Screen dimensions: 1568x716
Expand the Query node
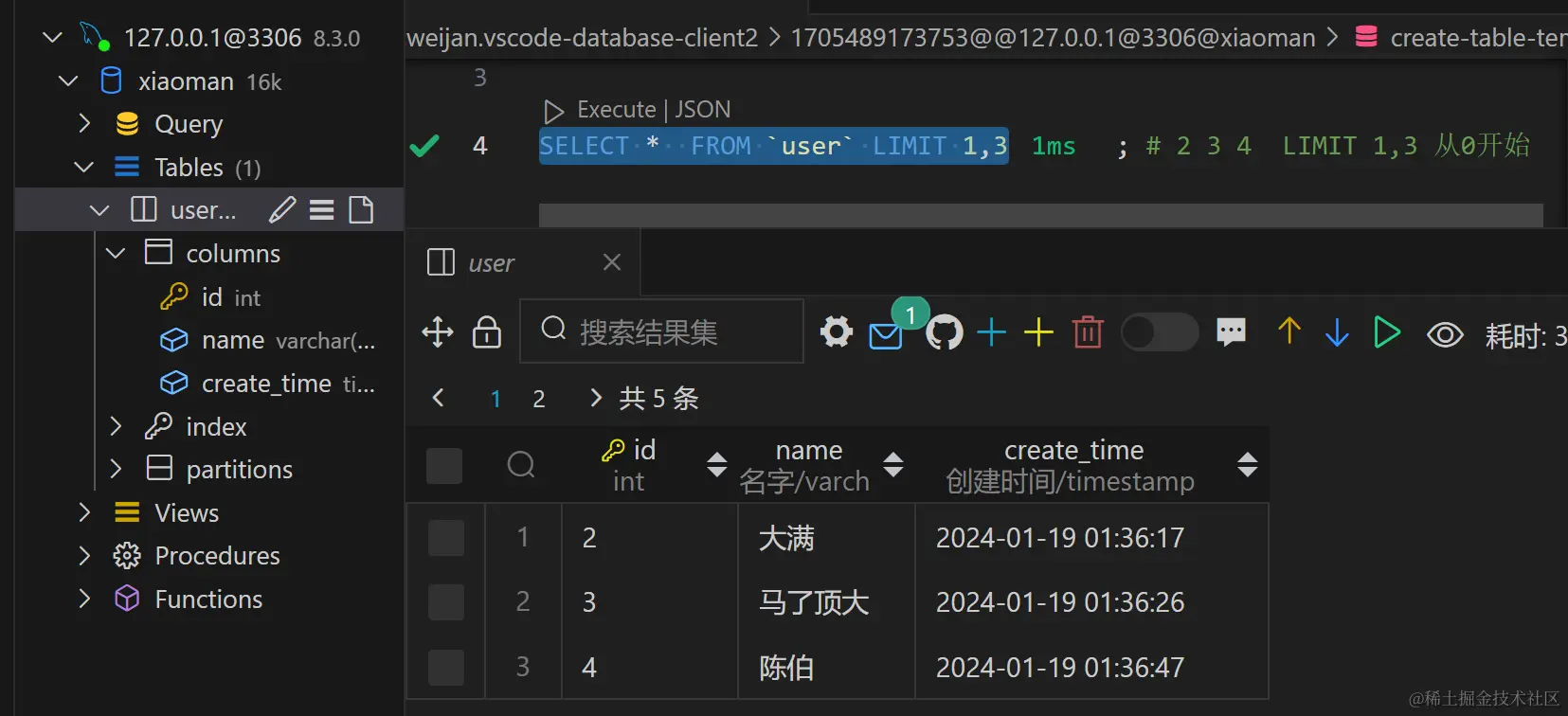point(84,123)
